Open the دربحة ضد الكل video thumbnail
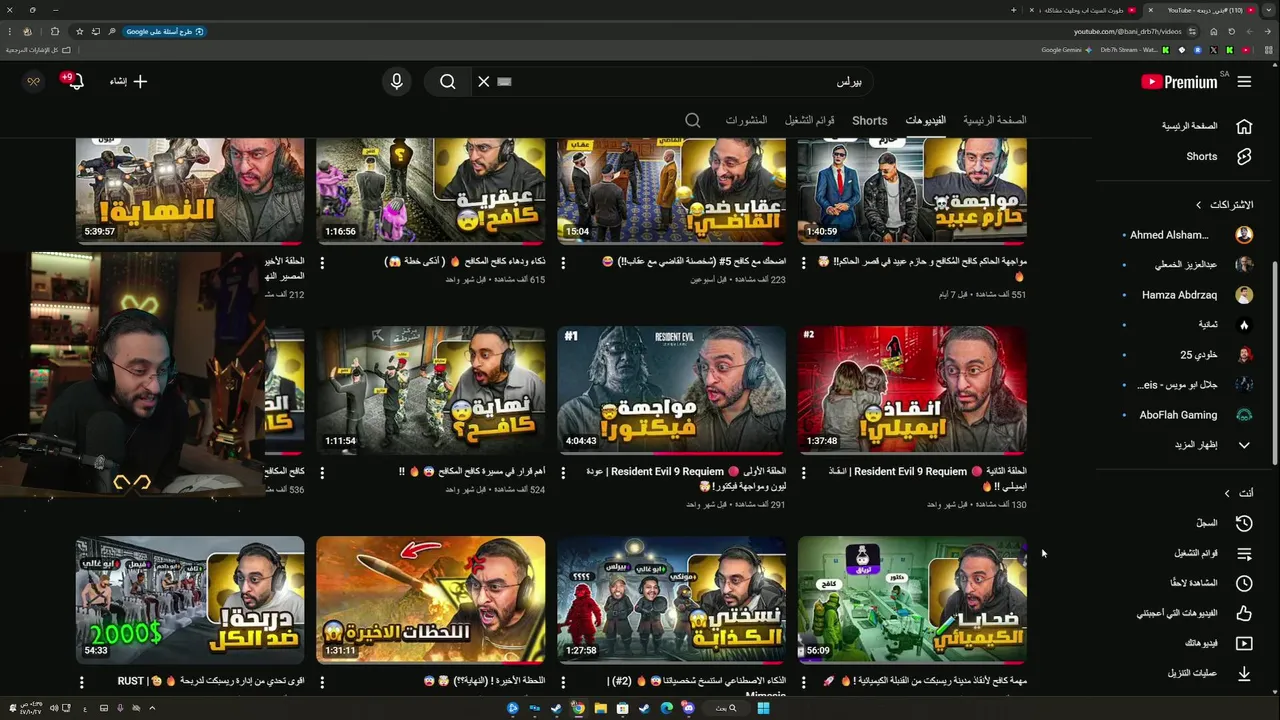The height and width of the screenshot is (720, 1280). pyautogui.click(x=189, y=600)
